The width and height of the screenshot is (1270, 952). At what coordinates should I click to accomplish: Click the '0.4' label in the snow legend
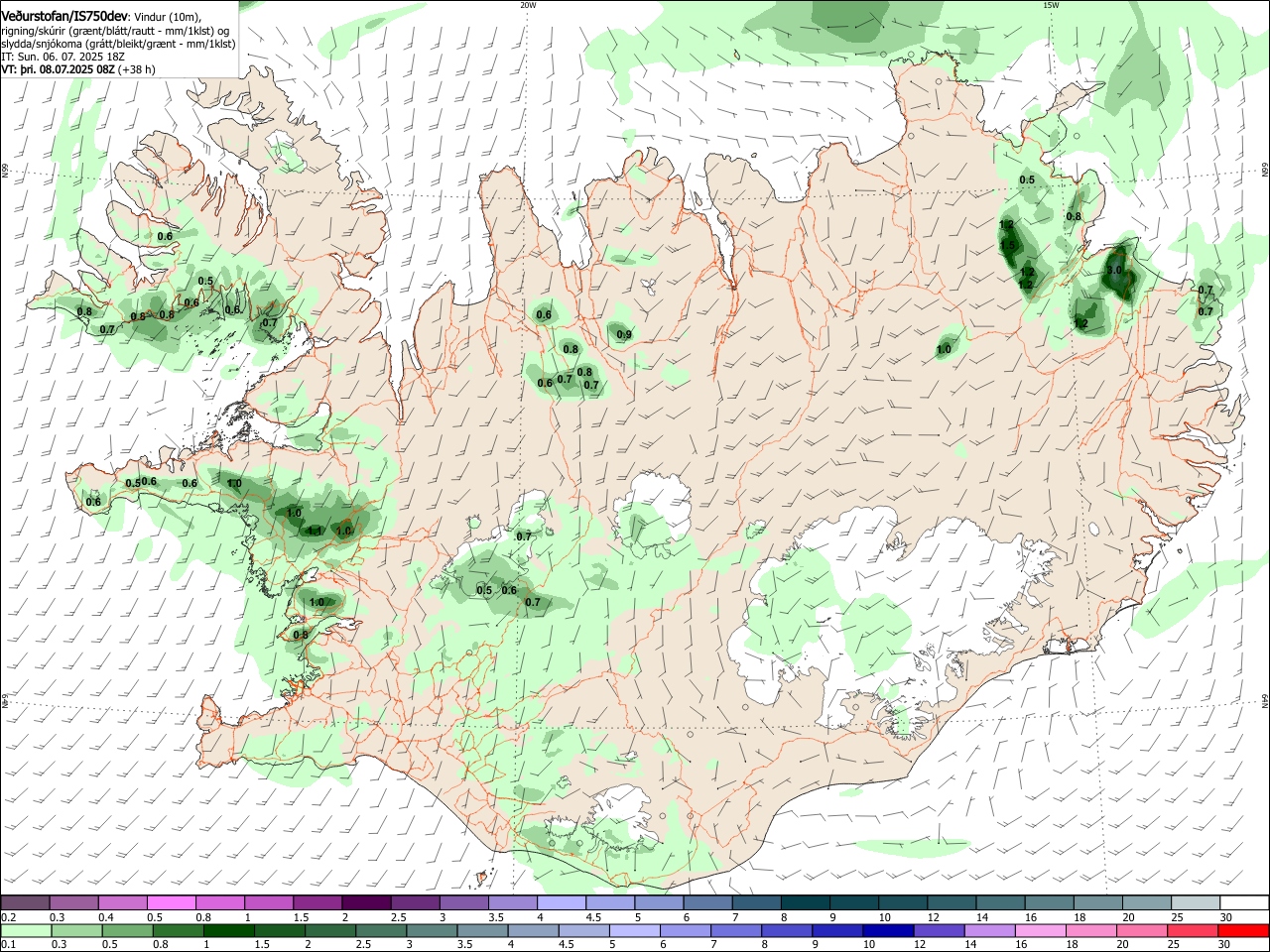click(106, 917)
